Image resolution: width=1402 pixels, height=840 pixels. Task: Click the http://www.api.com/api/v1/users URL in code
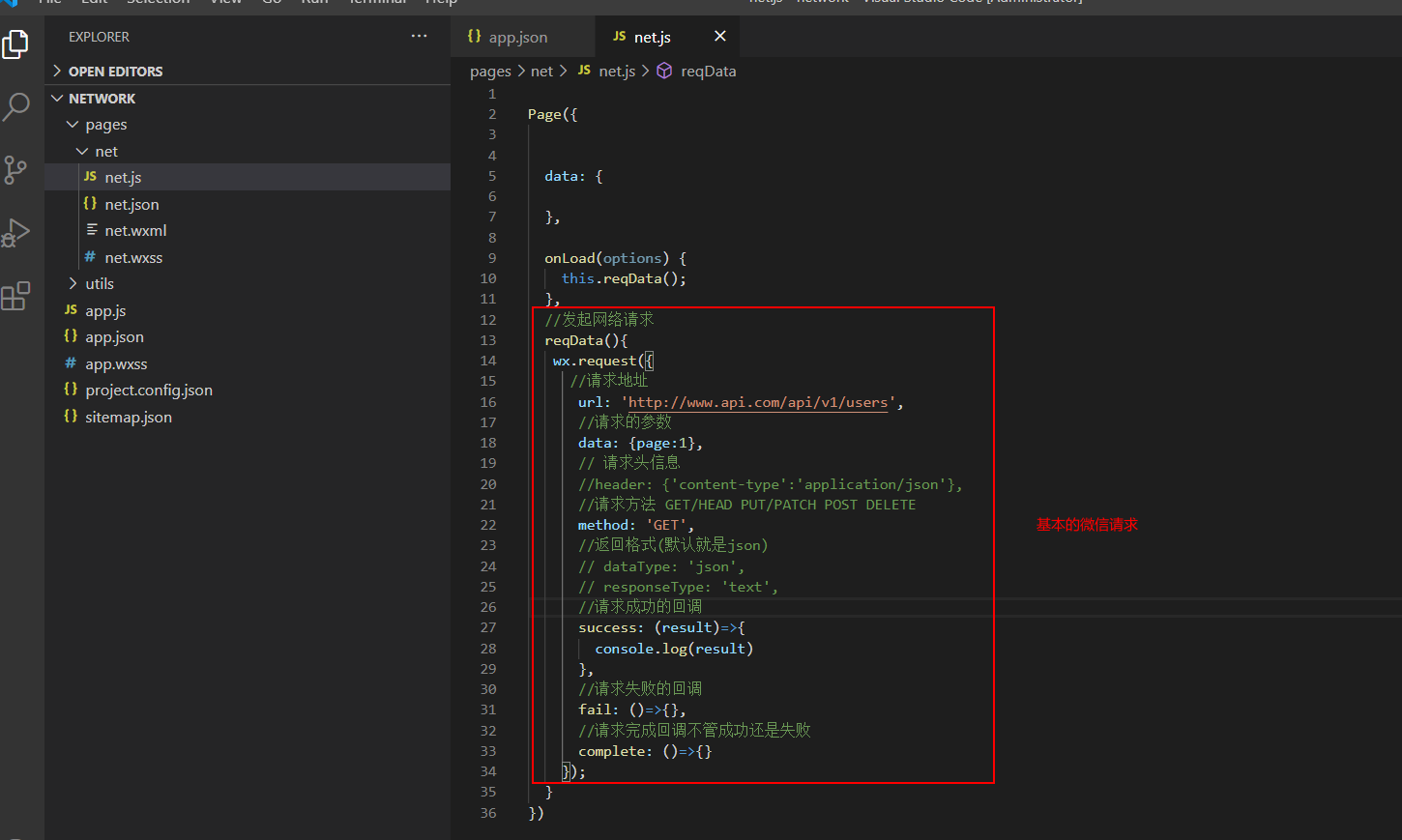[758, 402]
